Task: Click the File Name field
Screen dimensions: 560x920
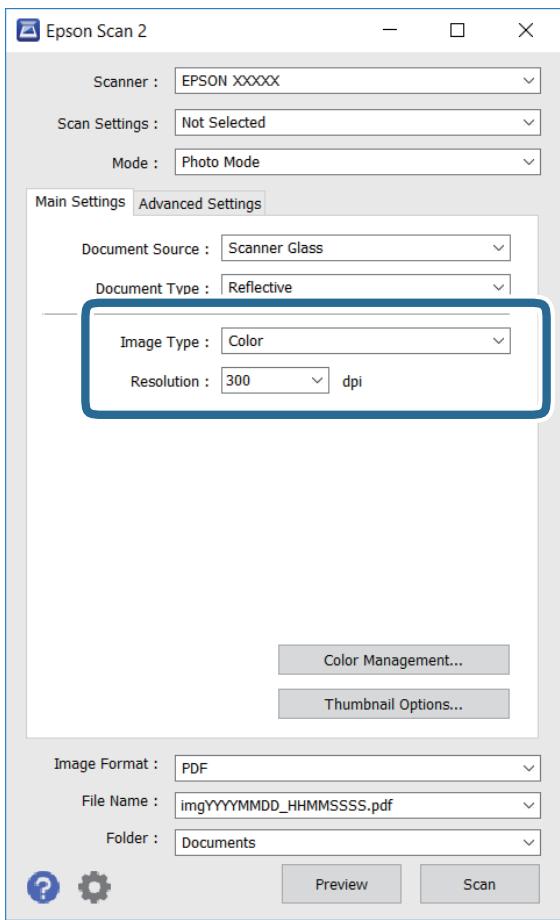Action: (357, 806)
